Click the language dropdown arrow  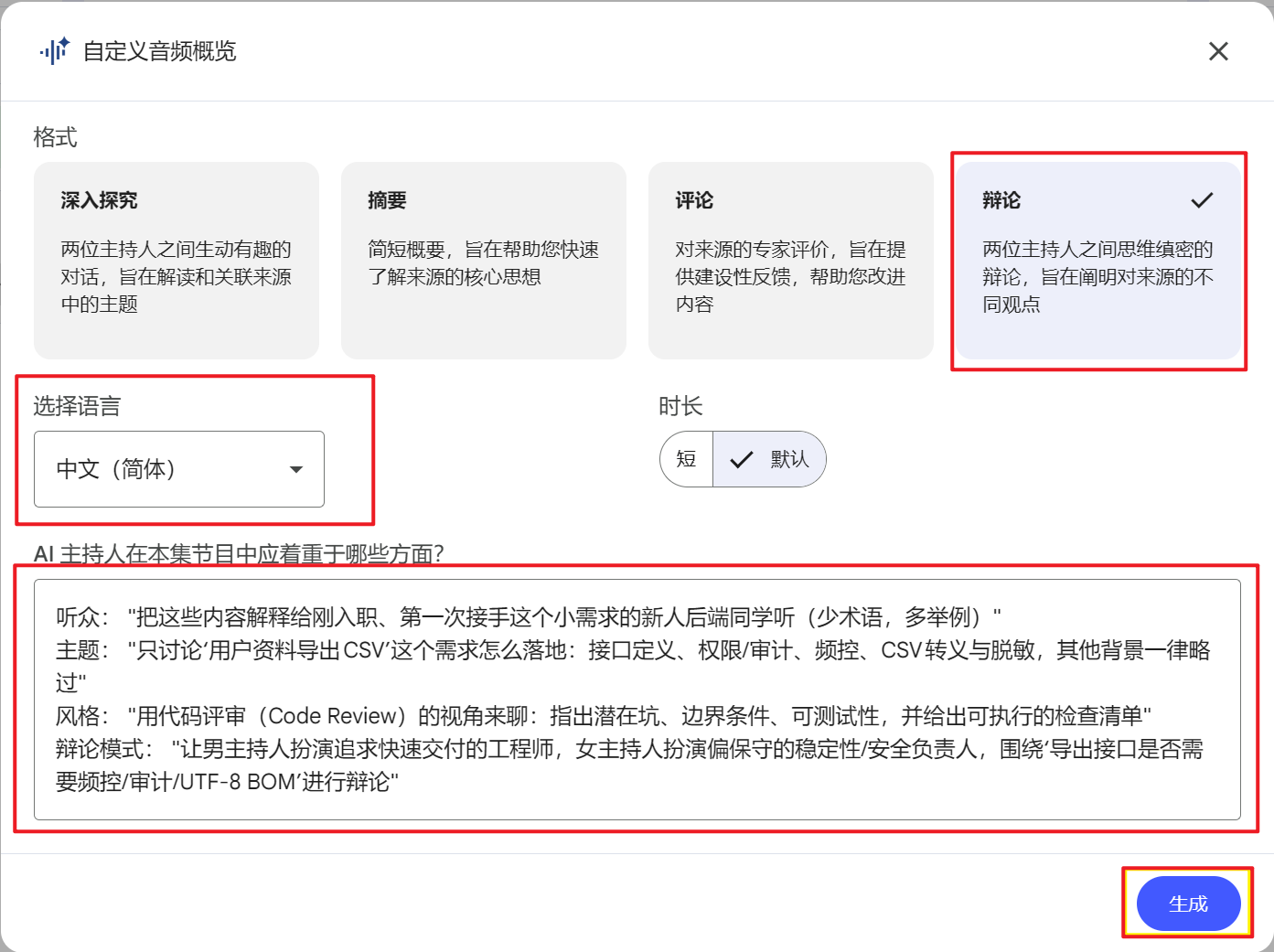(295, 469)
